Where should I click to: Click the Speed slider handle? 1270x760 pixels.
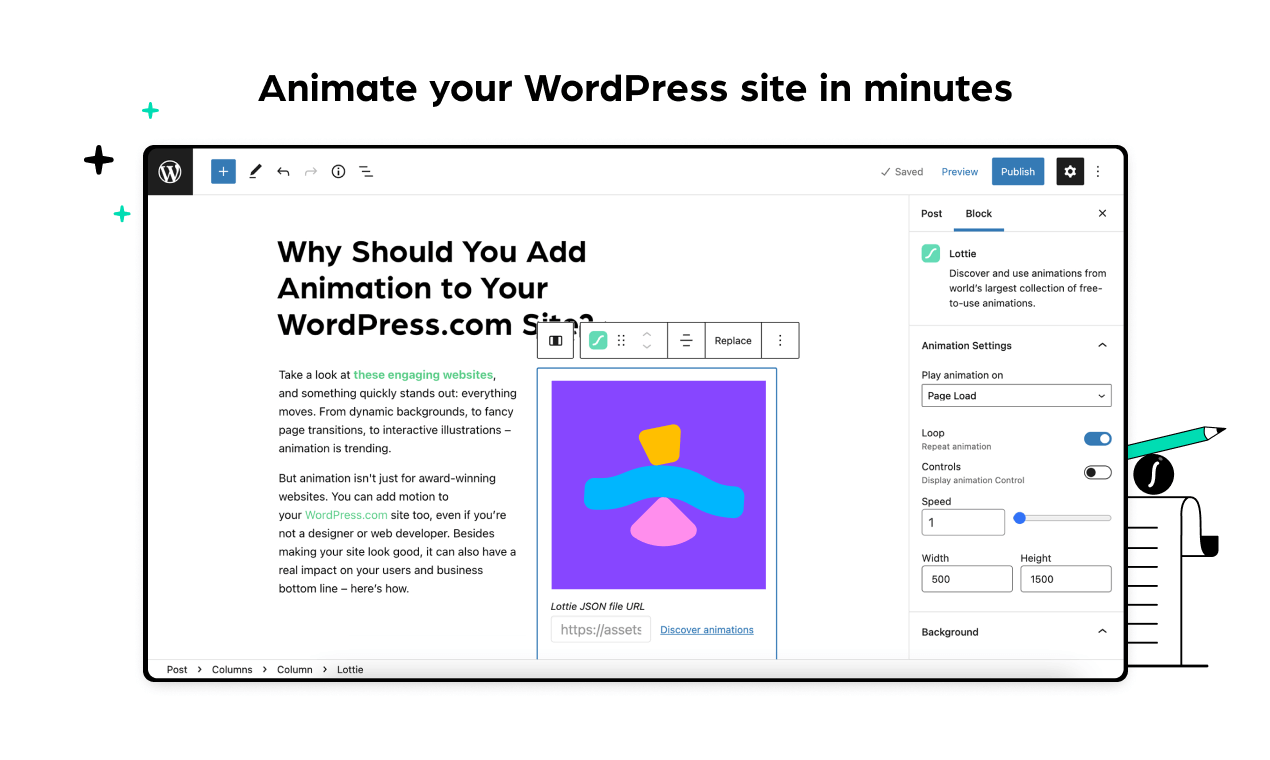[1020, 518]
